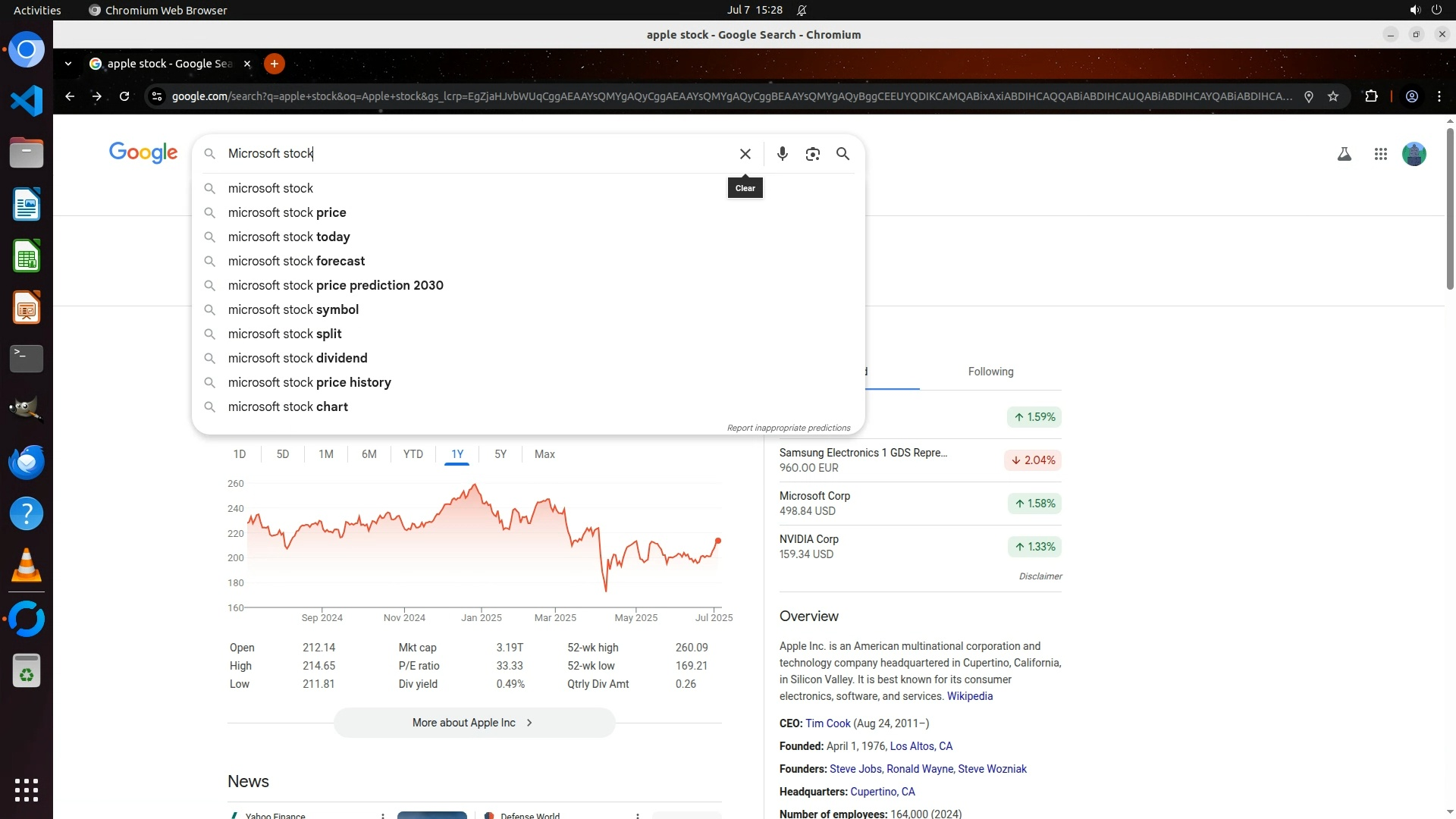
Task: Open Extensions puzzle icon in toolbar
Action: click(x=1371, y=96)
